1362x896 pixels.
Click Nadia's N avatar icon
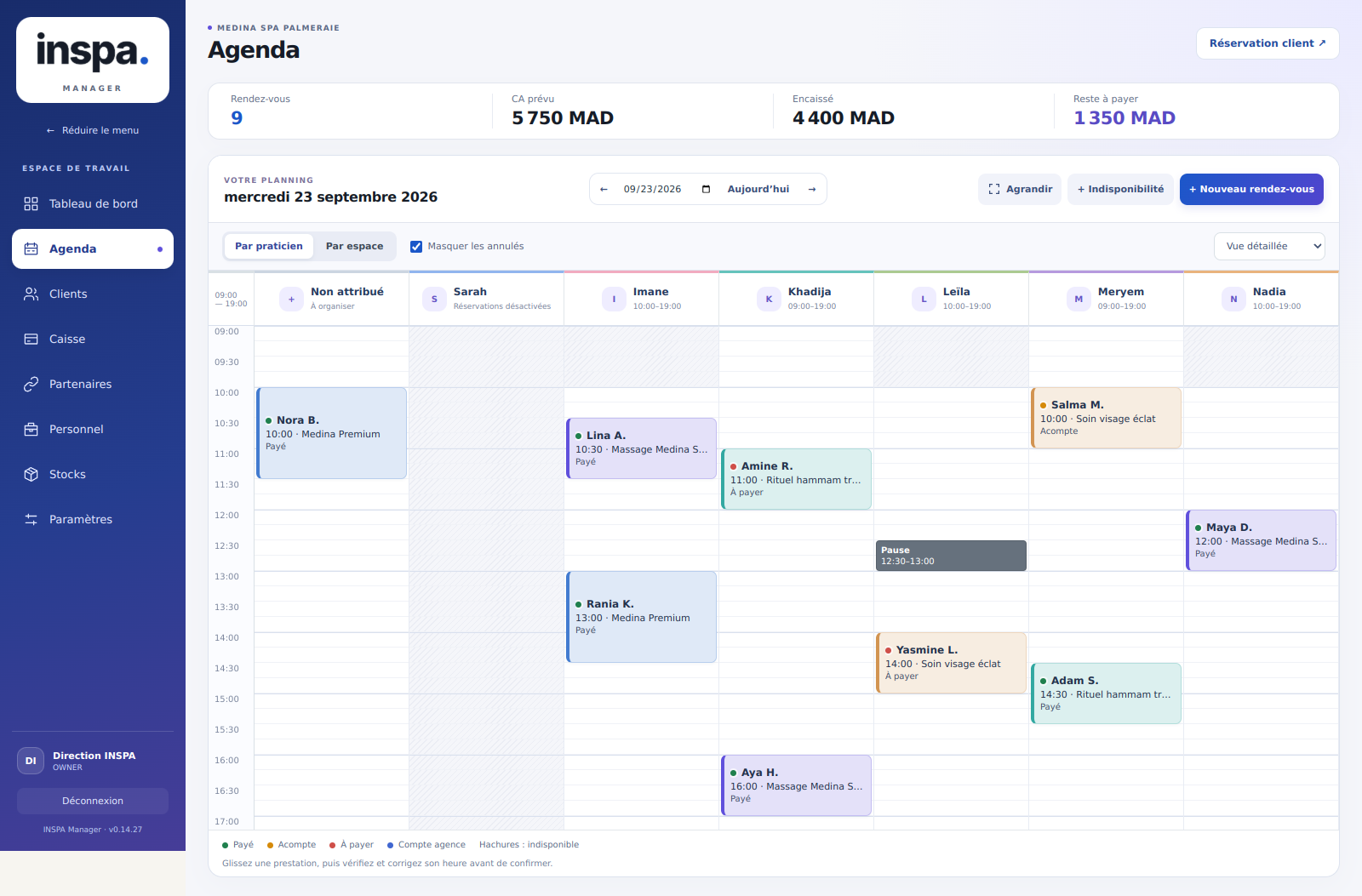1233,299
